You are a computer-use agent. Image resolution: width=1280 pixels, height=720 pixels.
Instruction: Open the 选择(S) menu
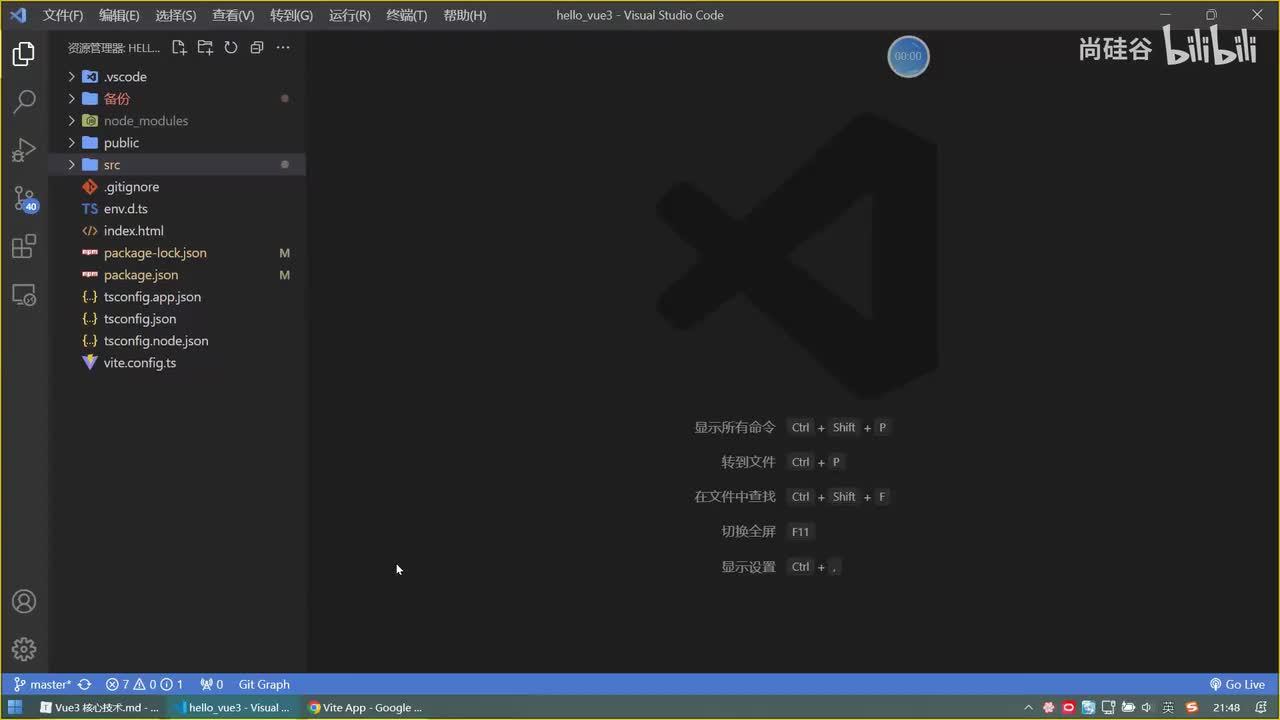pos(176,15)
